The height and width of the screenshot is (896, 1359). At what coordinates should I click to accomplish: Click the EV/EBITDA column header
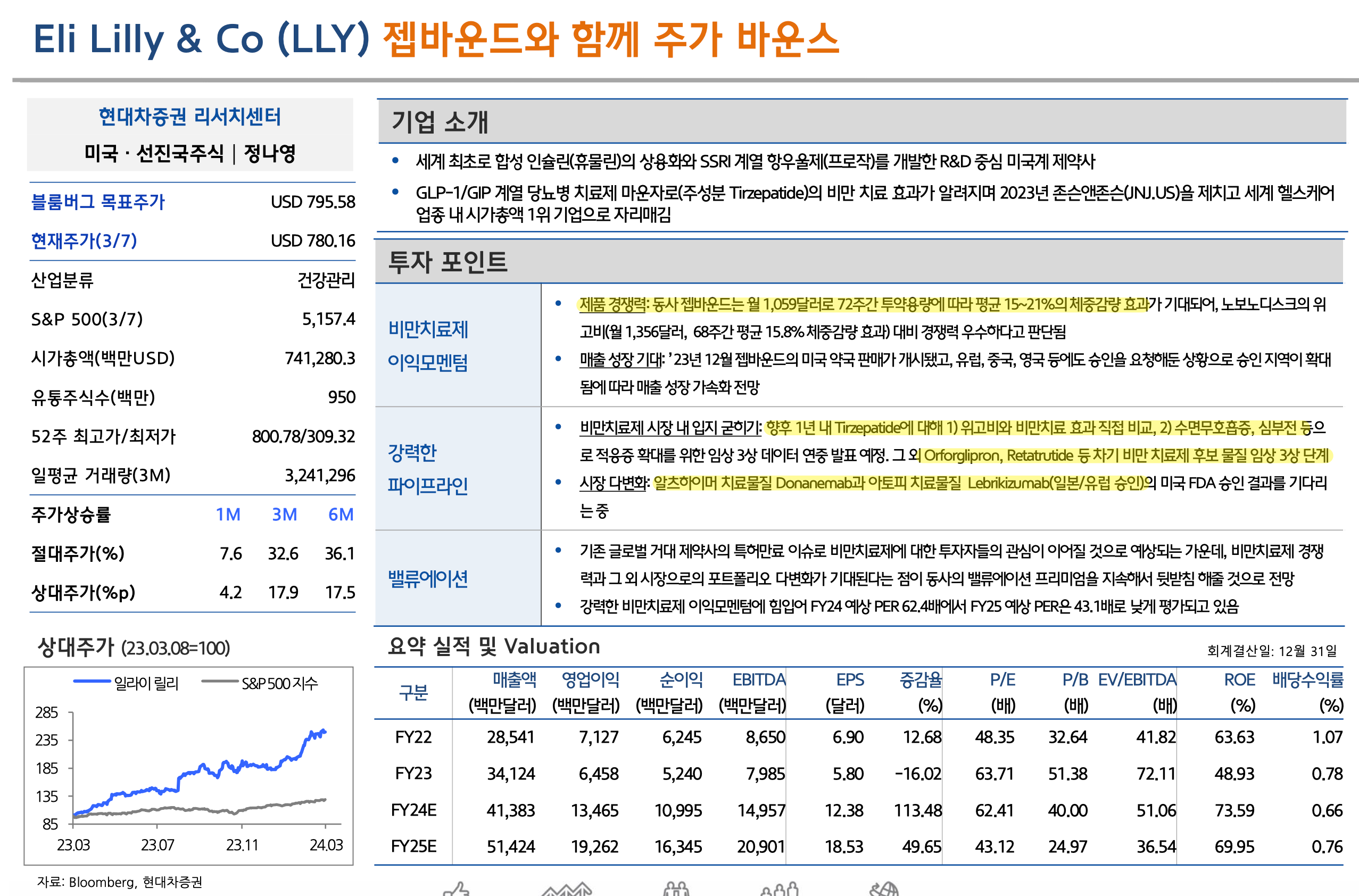point(1137,680)
